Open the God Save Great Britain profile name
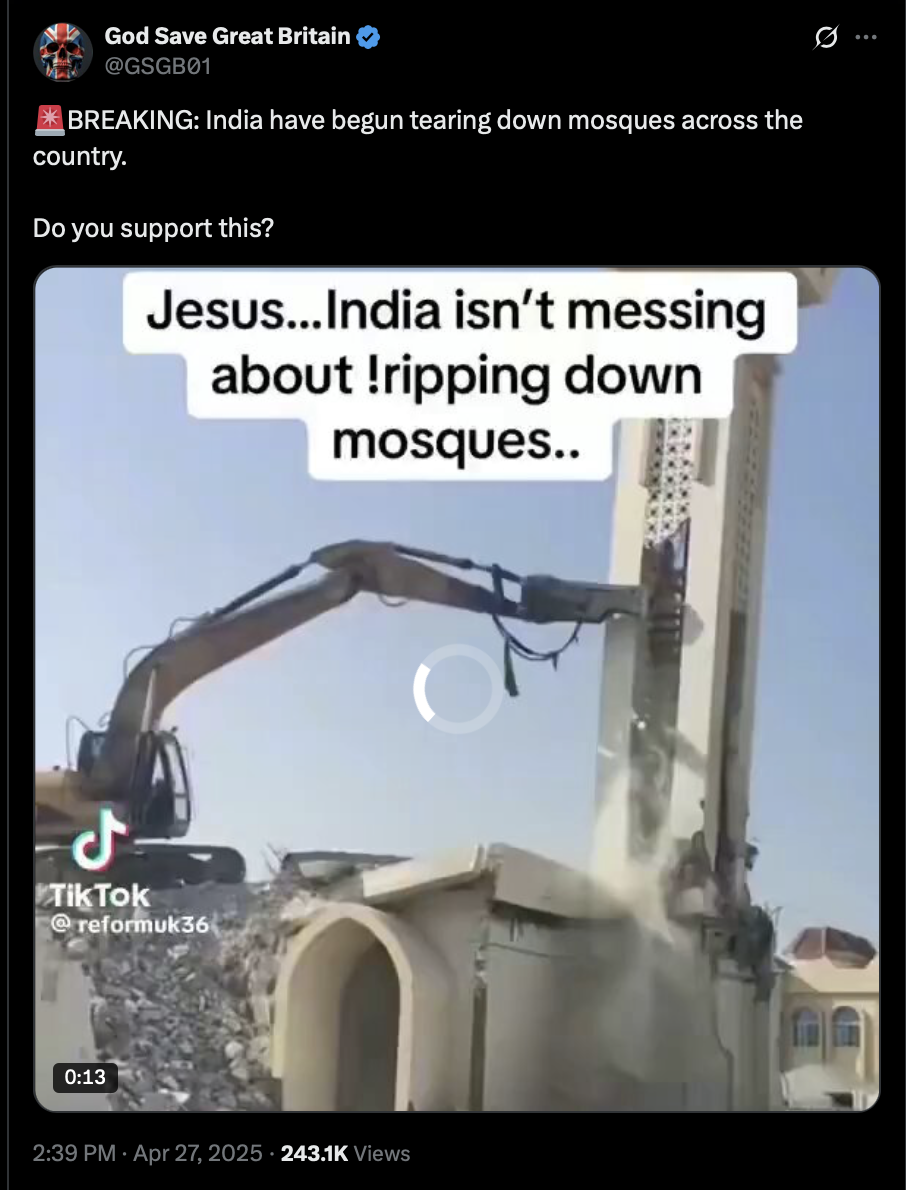 227,36
